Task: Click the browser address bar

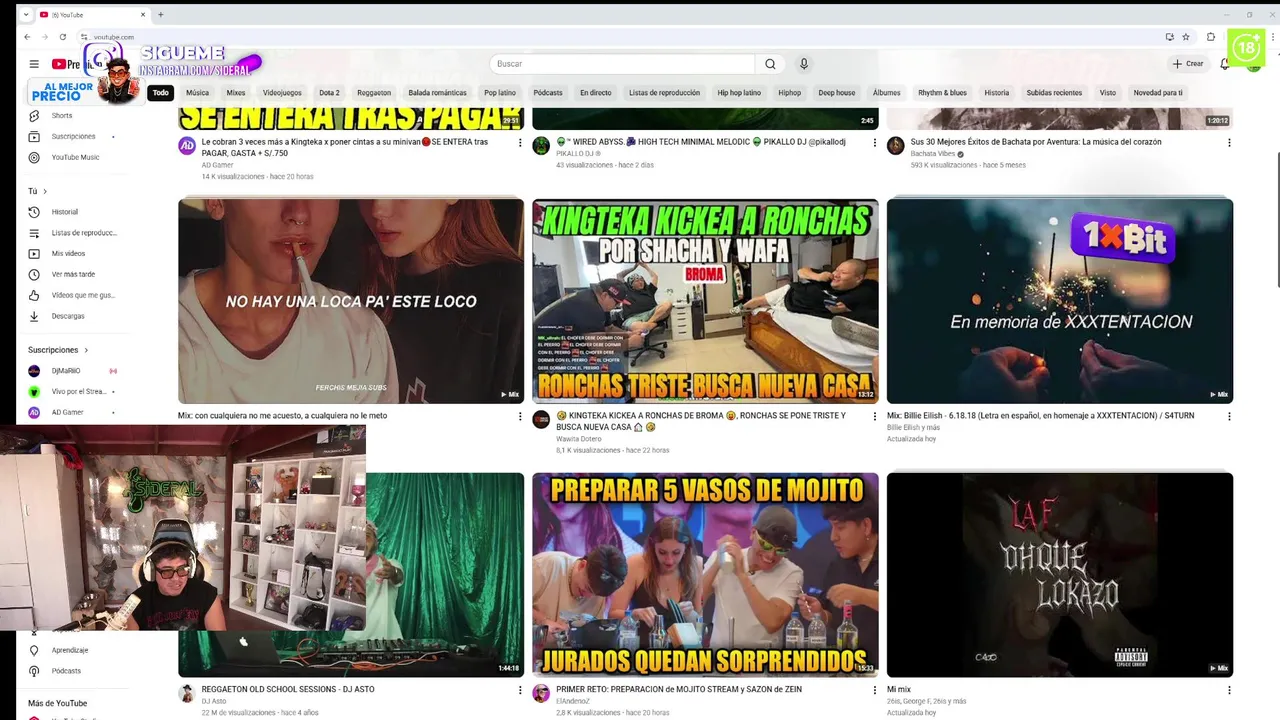Action: pos(620,37)
